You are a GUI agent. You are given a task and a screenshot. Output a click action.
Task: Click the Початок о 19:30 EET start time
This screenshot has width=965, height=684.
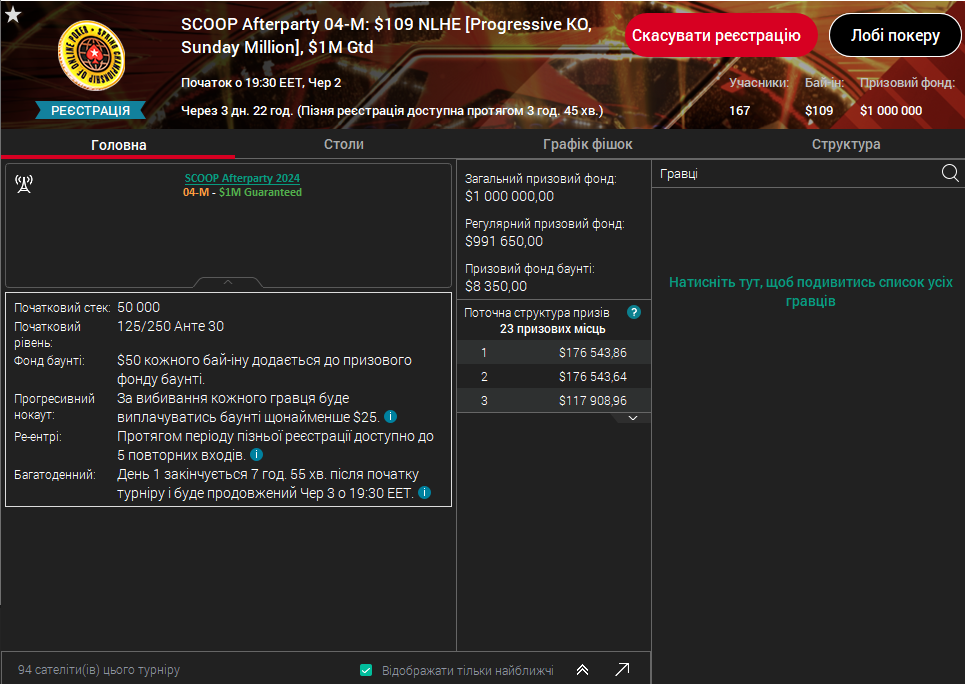tap(261, 82)
